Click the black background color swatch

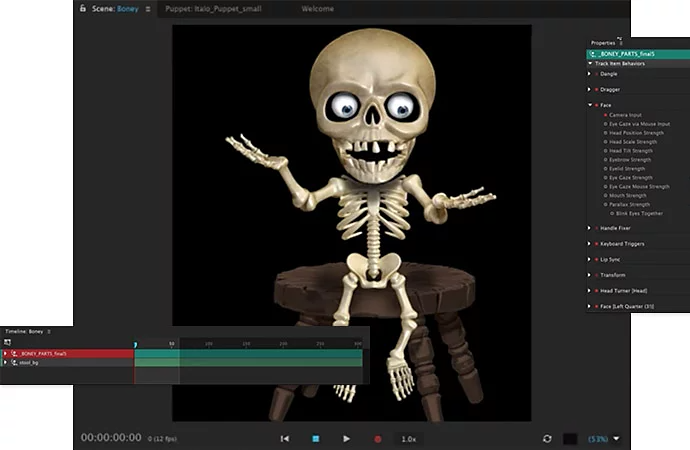pyautogui.click(x=570, y=438)
